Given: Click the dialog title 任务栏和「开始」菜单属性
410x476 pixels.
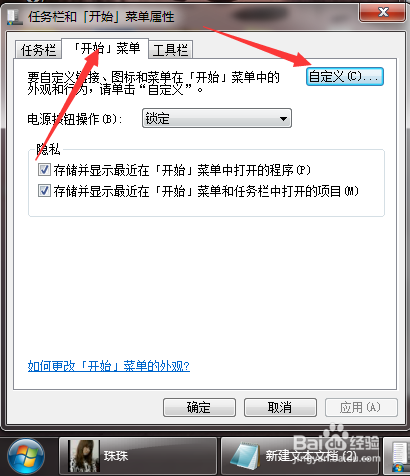Looking at the screenshot, I should 101,16.
